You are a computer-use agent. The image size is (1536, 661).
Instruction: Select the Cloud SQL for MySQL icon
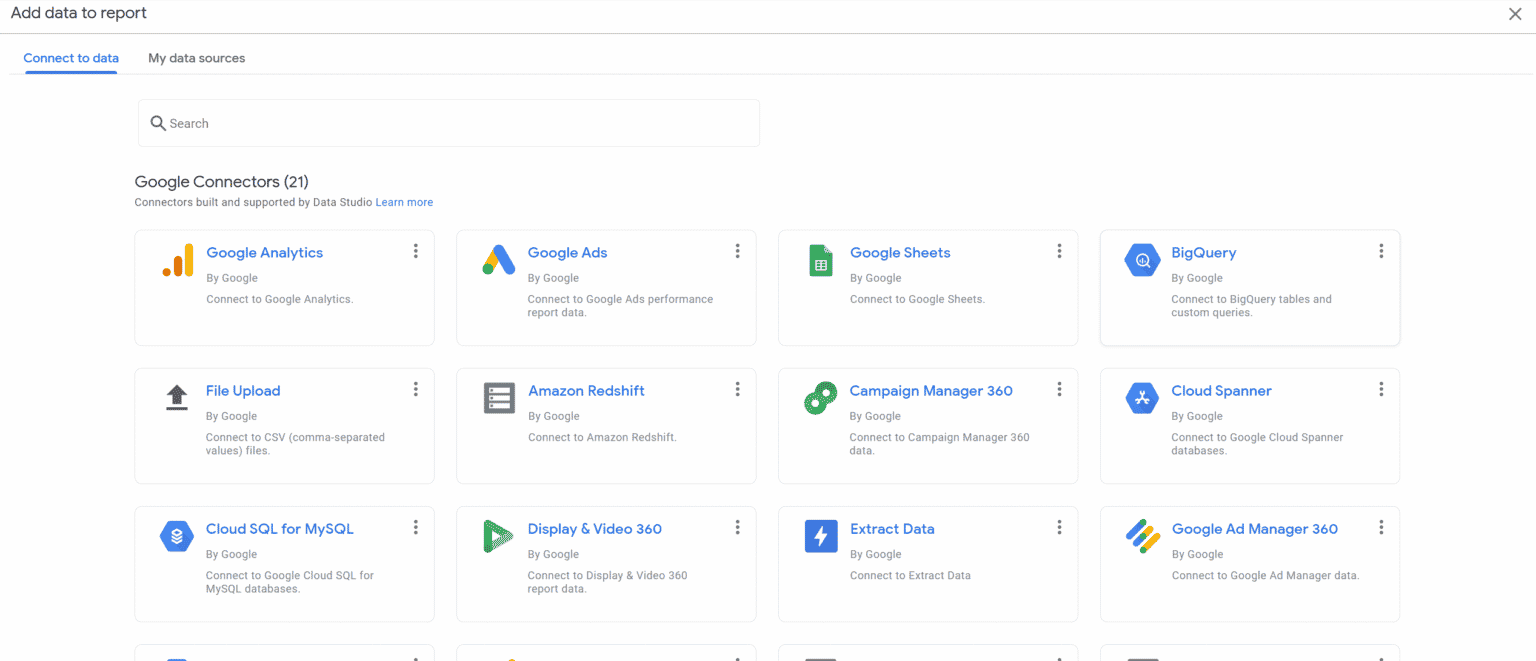pos(177,535)
